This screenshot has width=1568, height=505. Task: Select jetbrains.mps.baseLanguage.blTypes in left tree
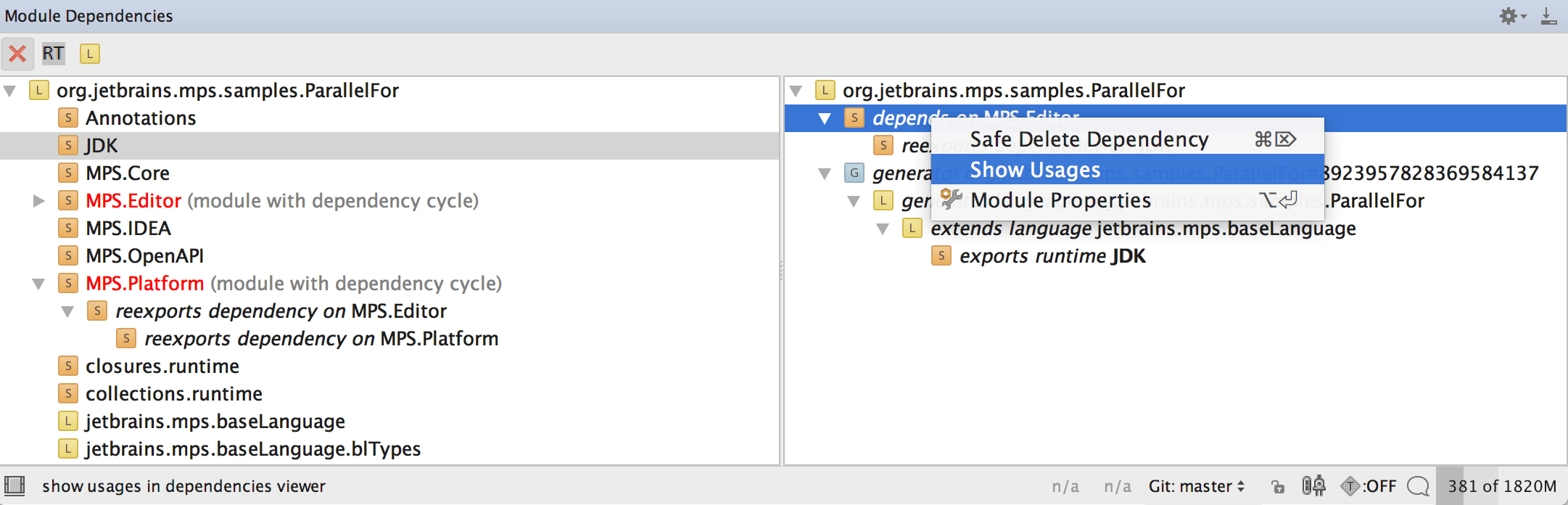(252, 449)
